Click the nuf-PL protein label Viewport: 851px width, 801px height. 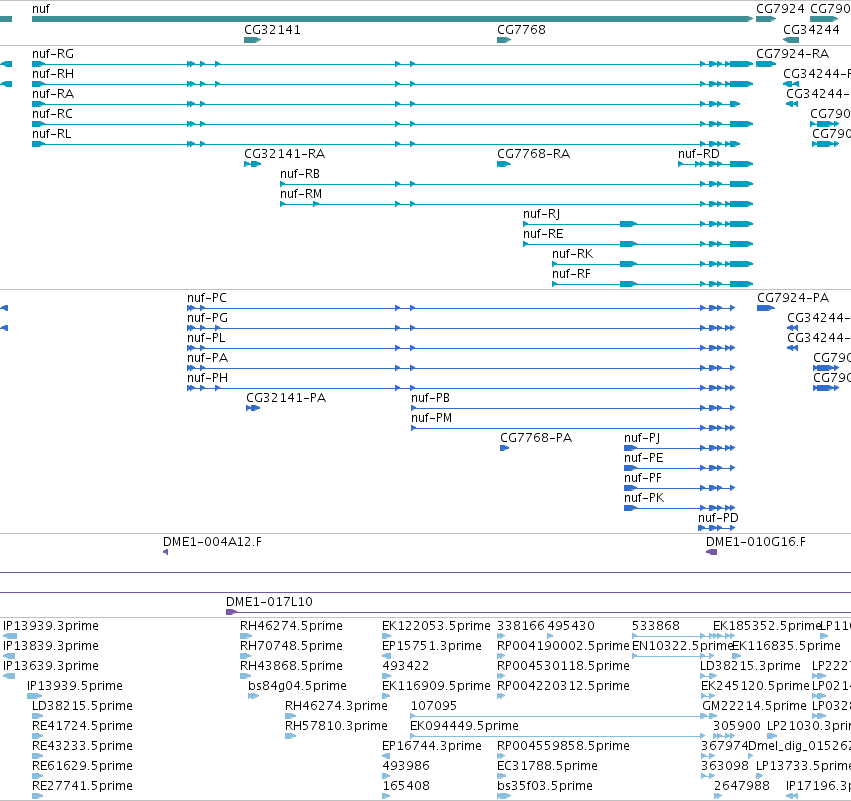tap(206, 339)
